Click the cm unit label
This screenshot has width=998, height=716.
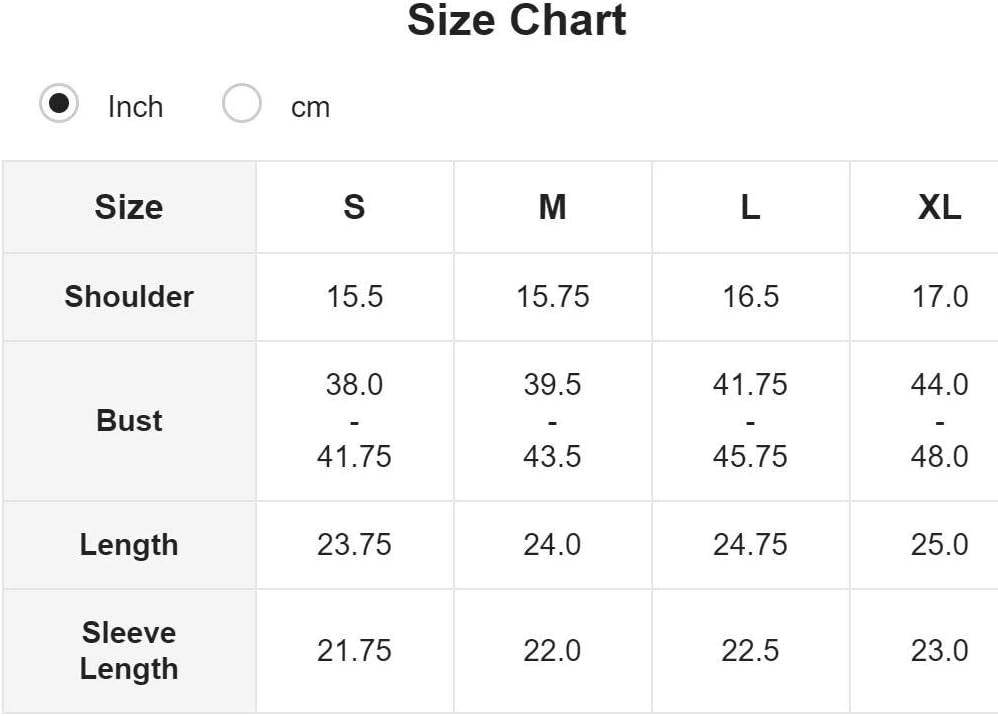(x=311, y=108)
